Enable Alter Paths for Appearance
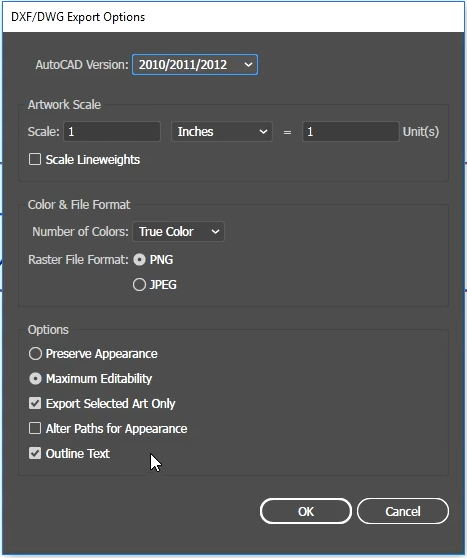Screen dimensions: 467x558 click(x=35, y=428)
